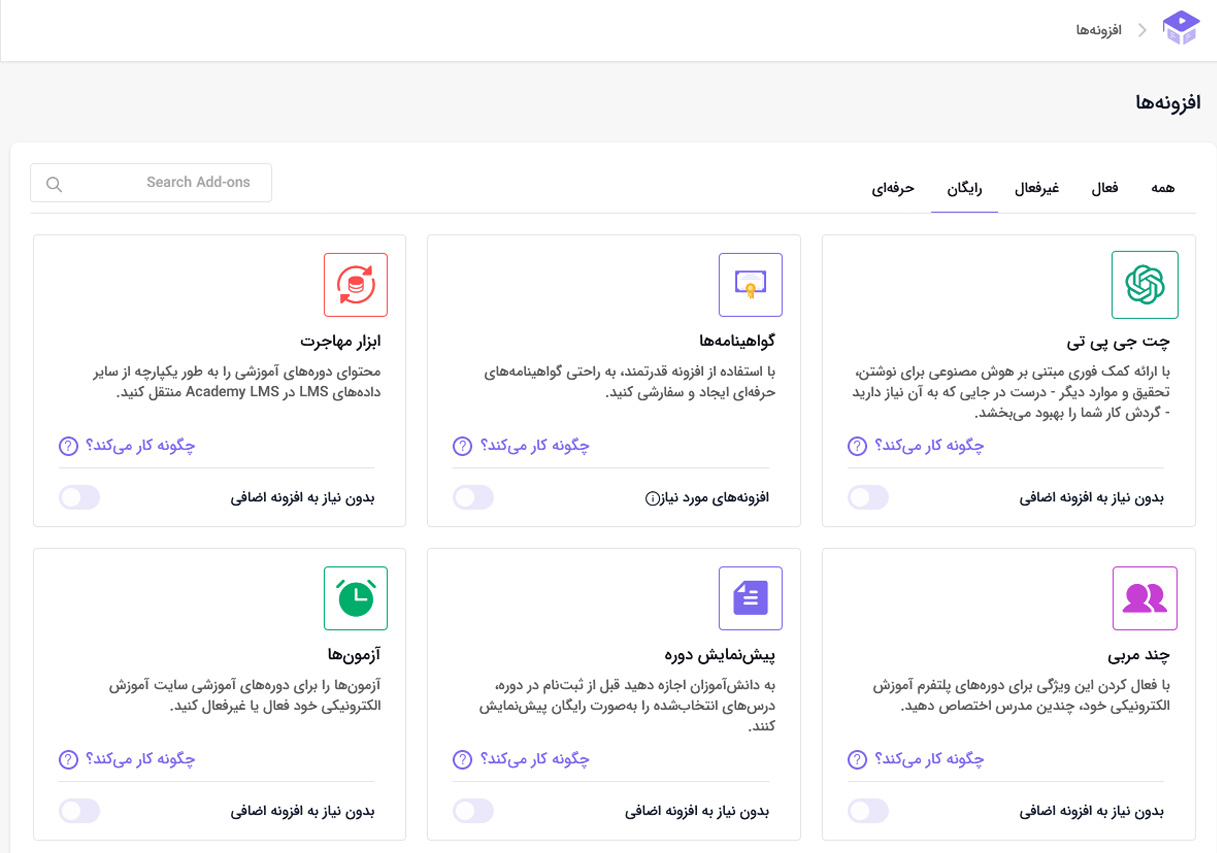Image resolution: width=1217 pixels, height=853 pixels.
Task: Click the ChatGPT addon icon
Action: (x=1145, y=285)
